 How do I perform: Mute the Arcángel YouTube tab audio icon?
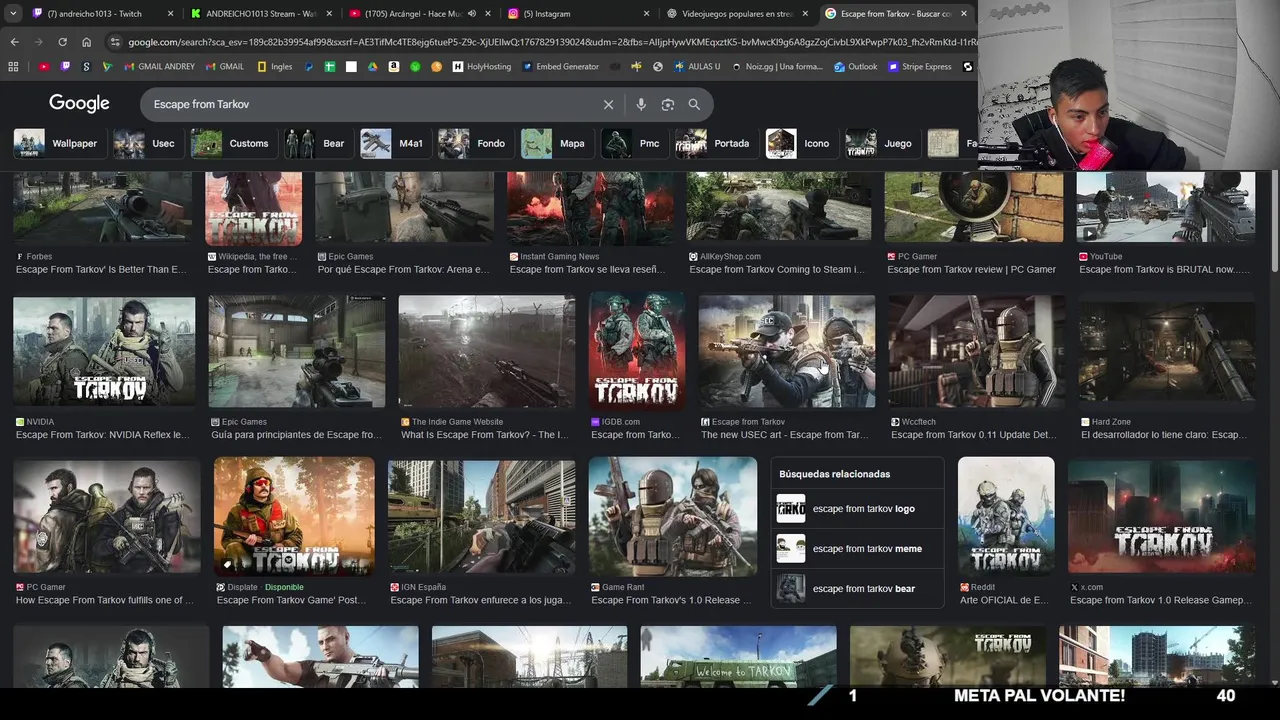pos(471,14)
